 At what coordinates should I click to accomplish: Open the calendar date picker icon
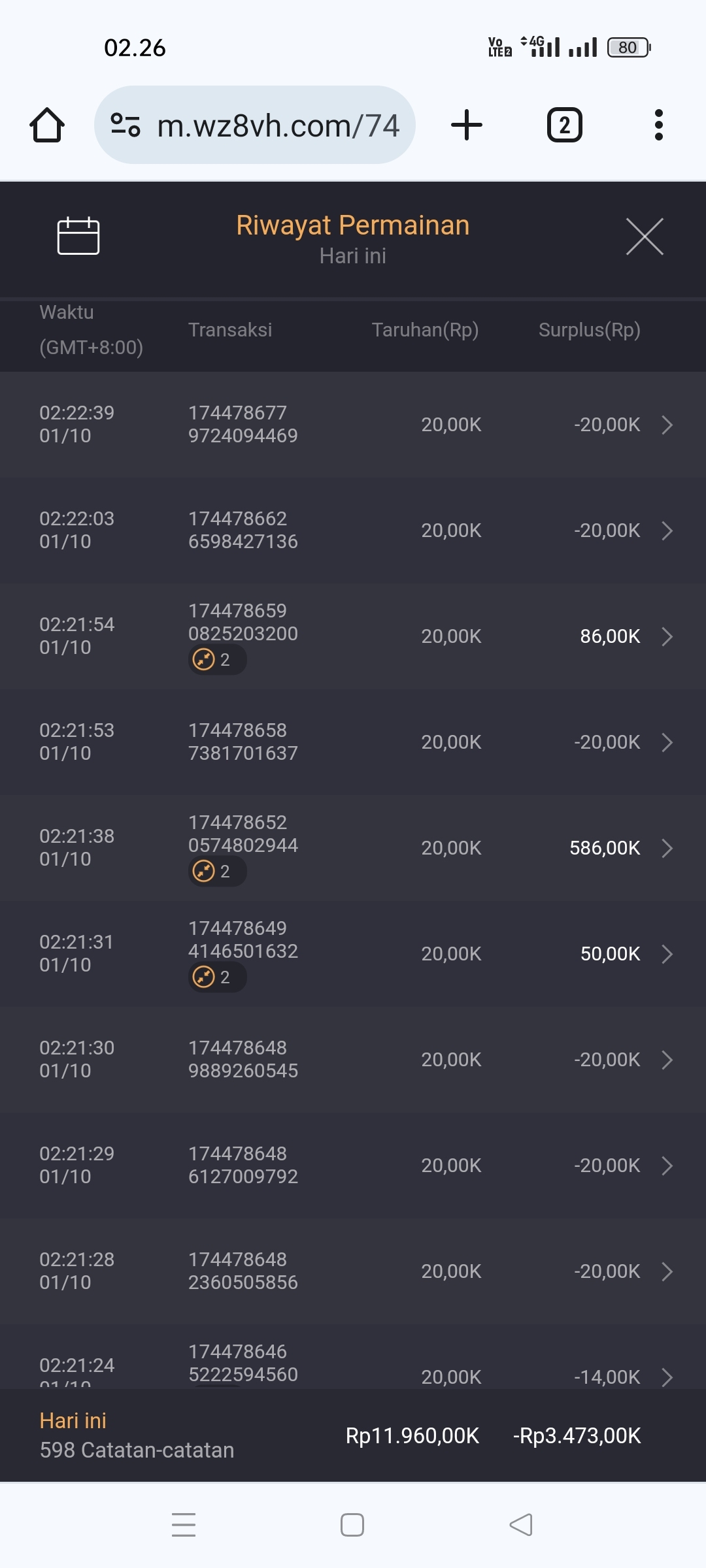[x=78, y=236]
